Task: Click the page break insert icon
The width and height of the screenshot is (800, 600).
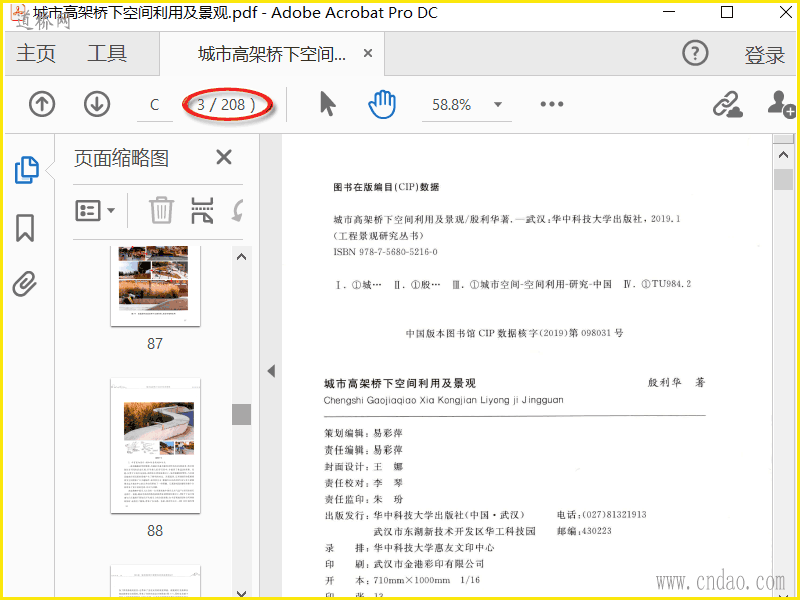Action: coord(202,210)
